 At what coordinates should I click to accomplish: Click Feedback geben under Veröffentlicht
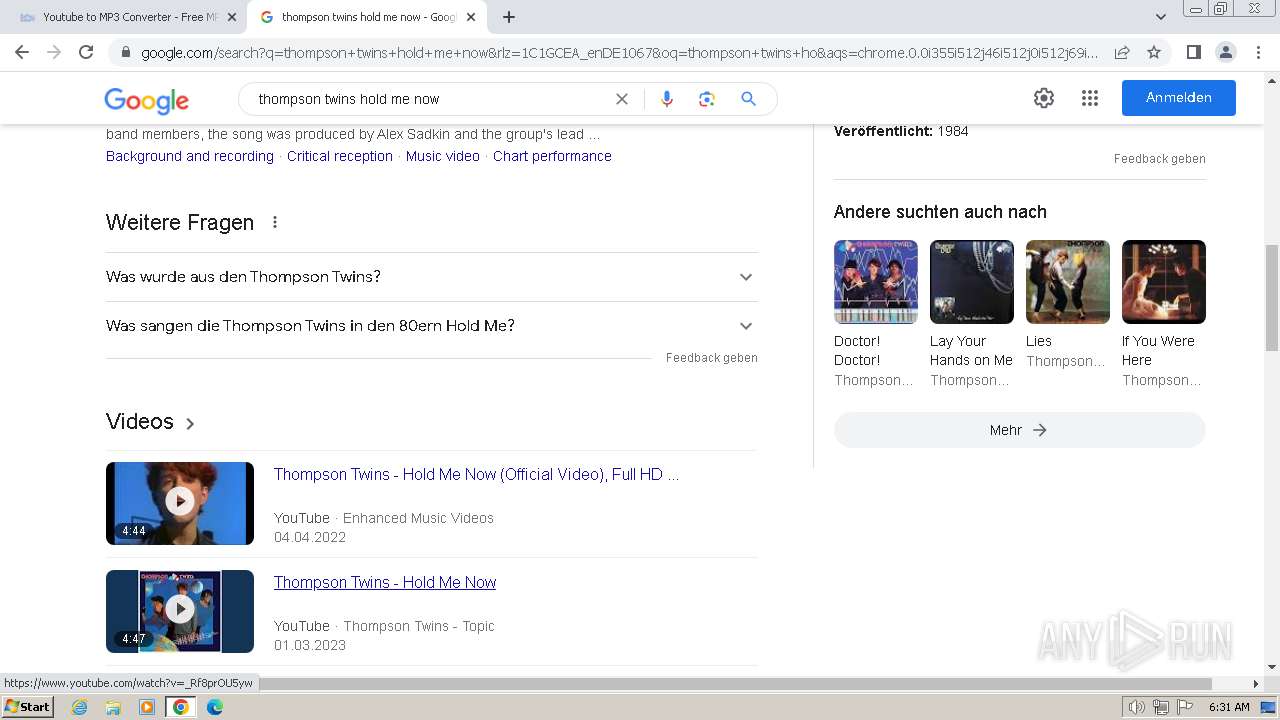point(1160,159)
